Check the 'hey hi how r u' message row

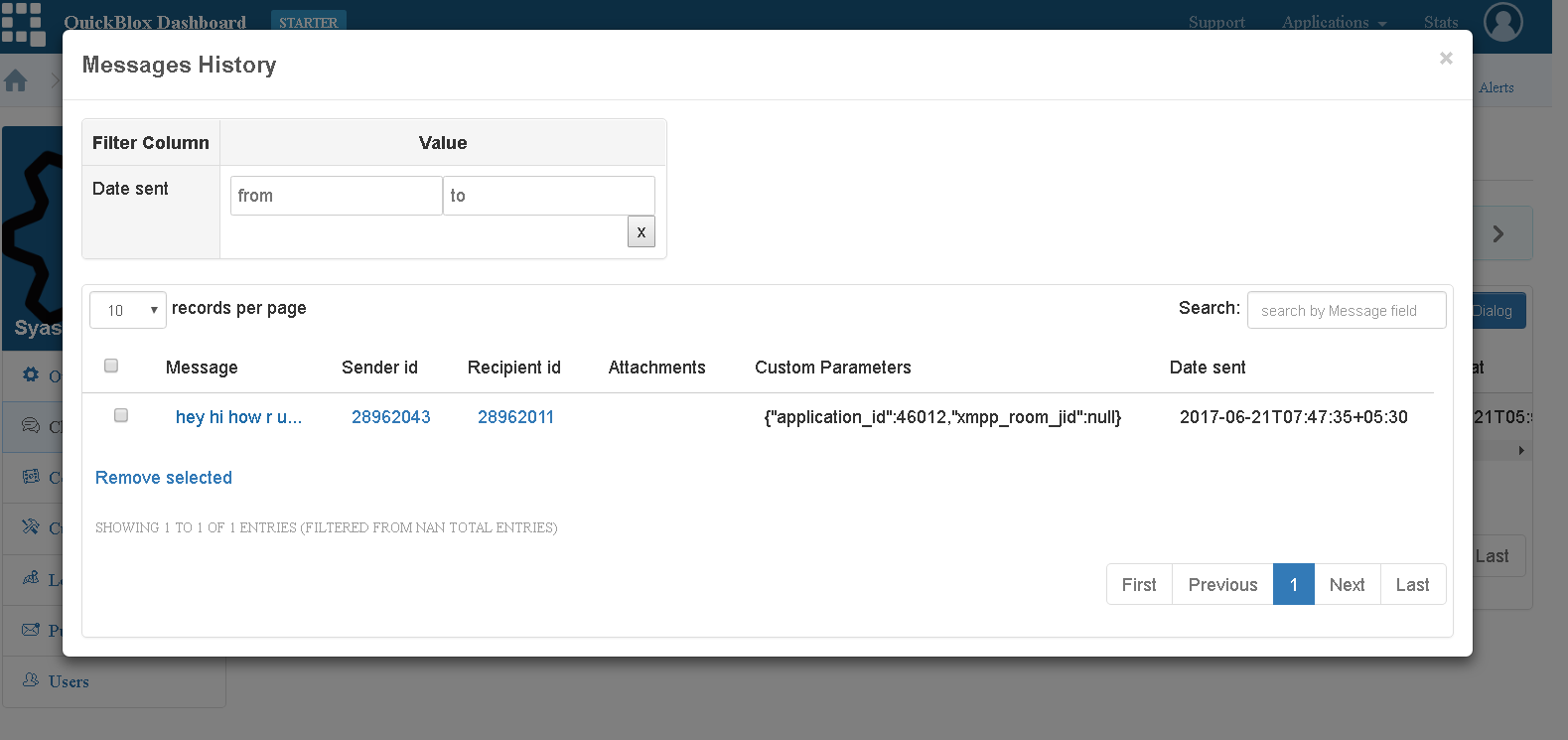(121, 415)
